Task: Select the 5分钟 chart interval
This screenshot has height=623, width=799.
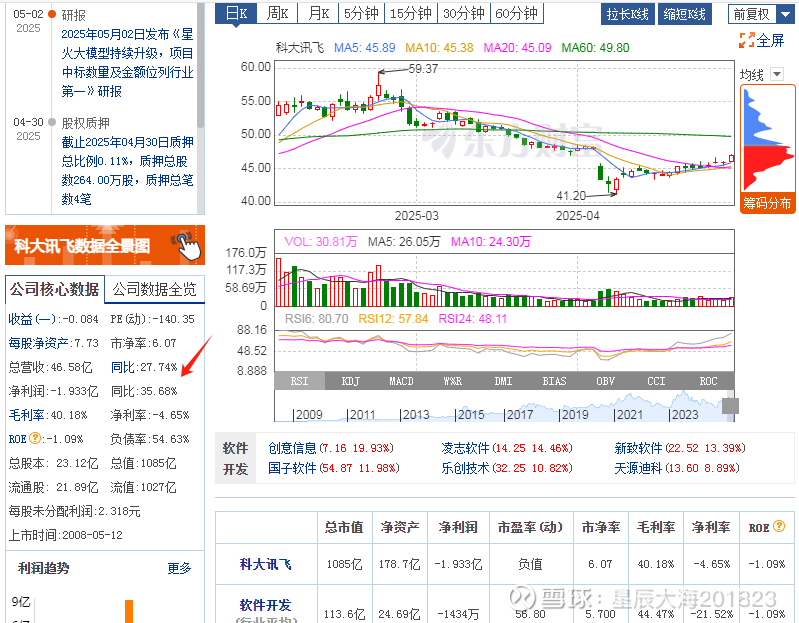Action: [x=361, y=13]
